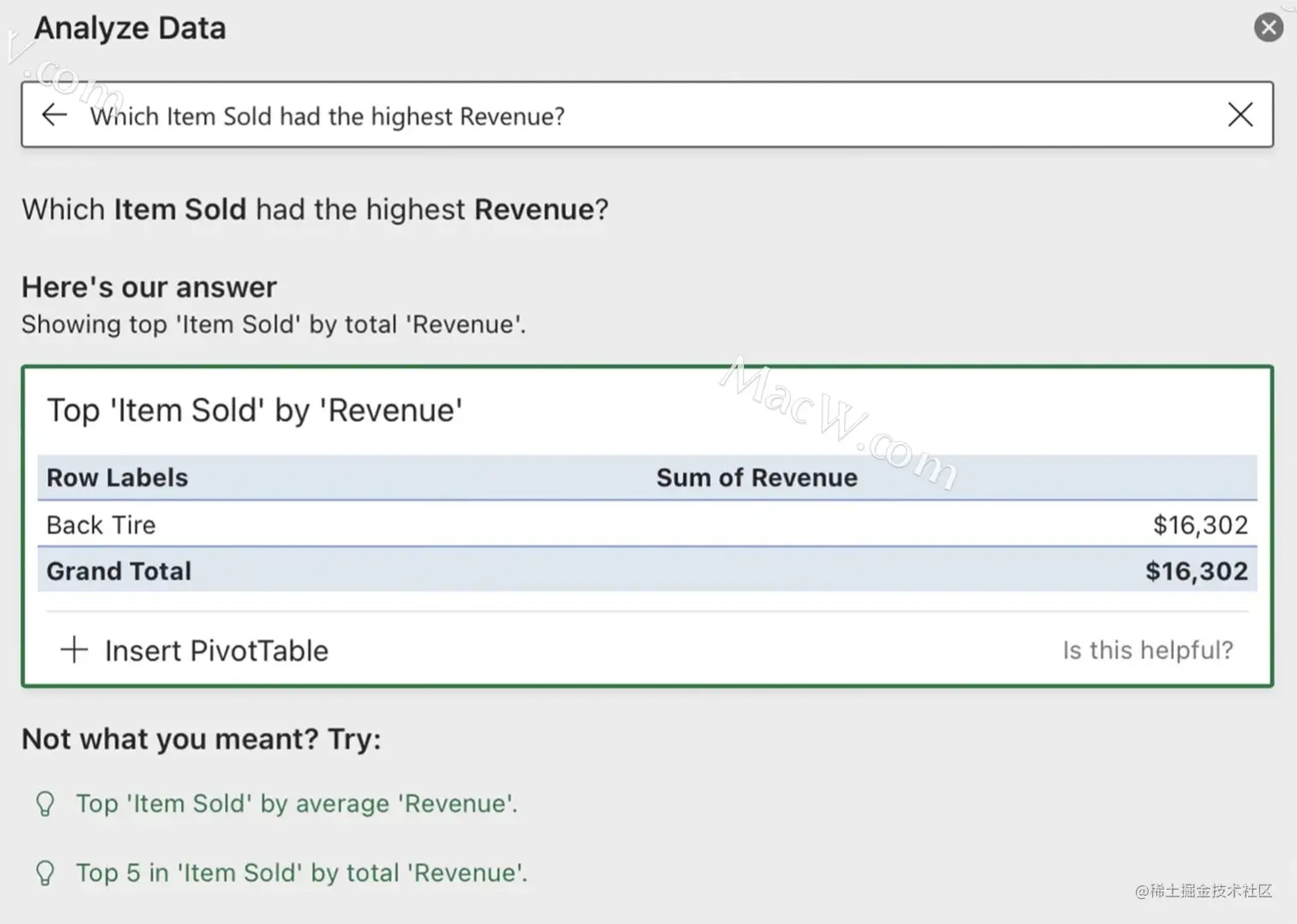Click the Sum of Revenue column header
The width and height of the screenshot is (1297, 924).
[757, 478]
